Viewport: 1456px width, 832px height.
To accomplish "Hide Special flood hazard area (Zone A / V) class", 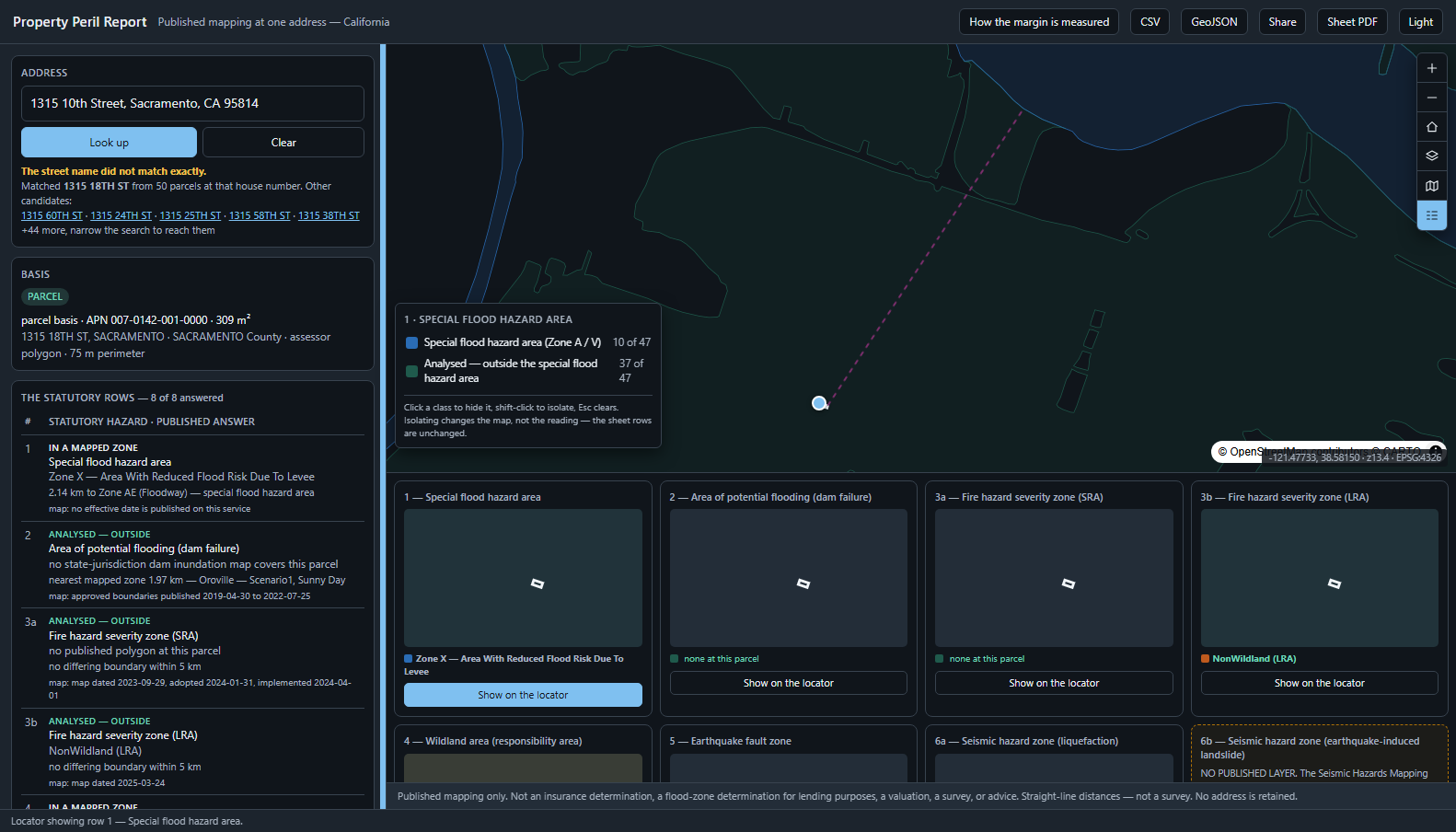I will 528,342.
